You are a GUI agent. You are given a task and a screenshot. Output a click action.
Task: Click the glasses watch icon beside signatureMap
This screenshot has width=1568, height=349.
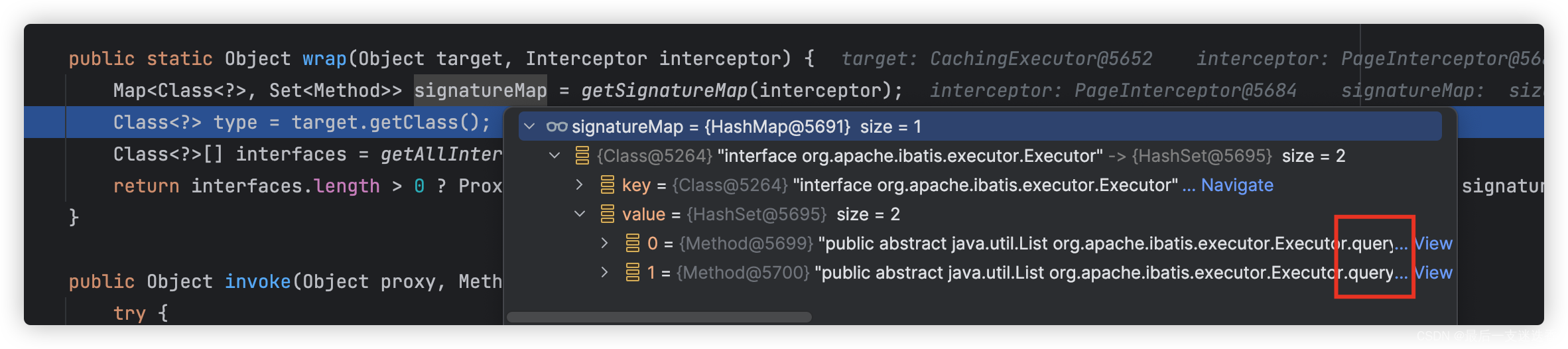pyautogui.click(x=556, y=127)
